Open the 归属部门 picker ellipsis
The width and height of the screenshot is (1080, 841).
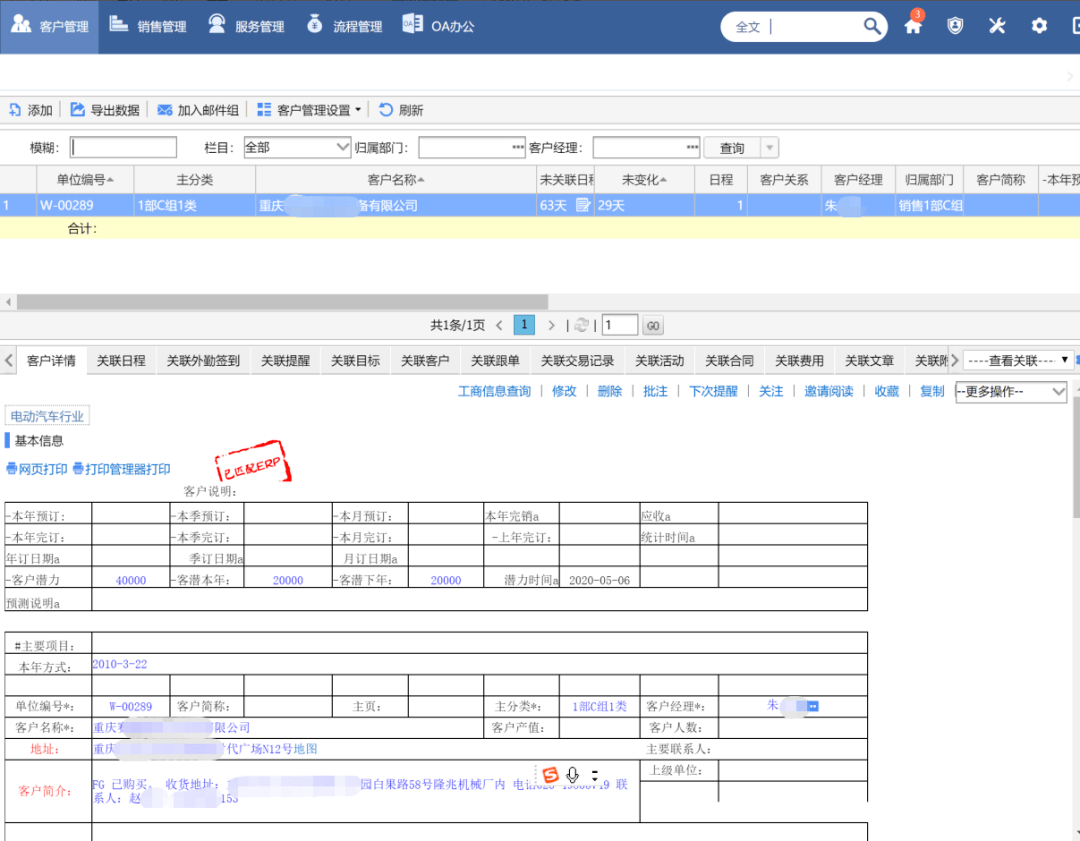[x=517, y=147]
